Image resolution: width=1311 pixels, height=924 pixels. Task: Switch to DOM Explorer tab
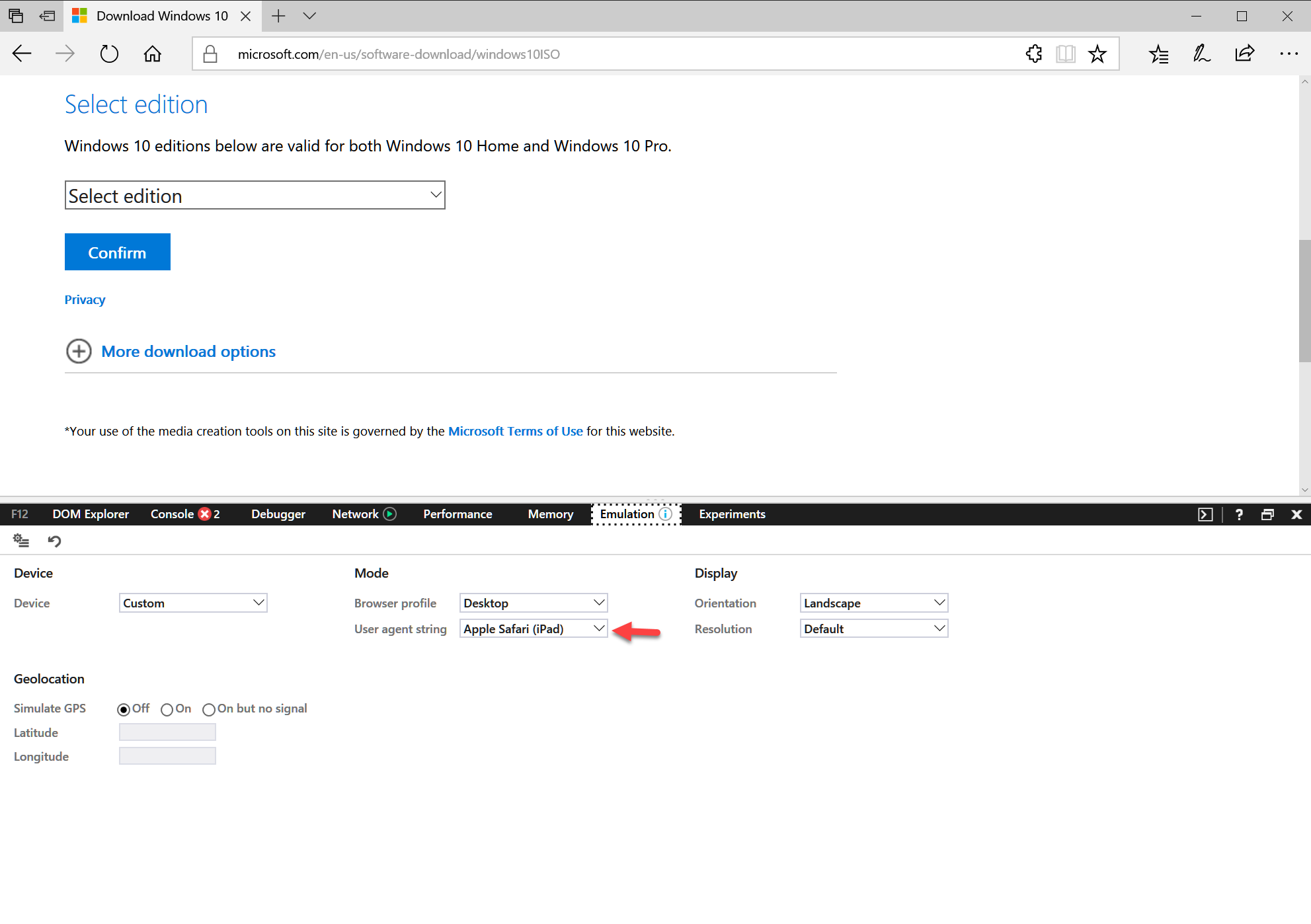(x=91, y=514)
